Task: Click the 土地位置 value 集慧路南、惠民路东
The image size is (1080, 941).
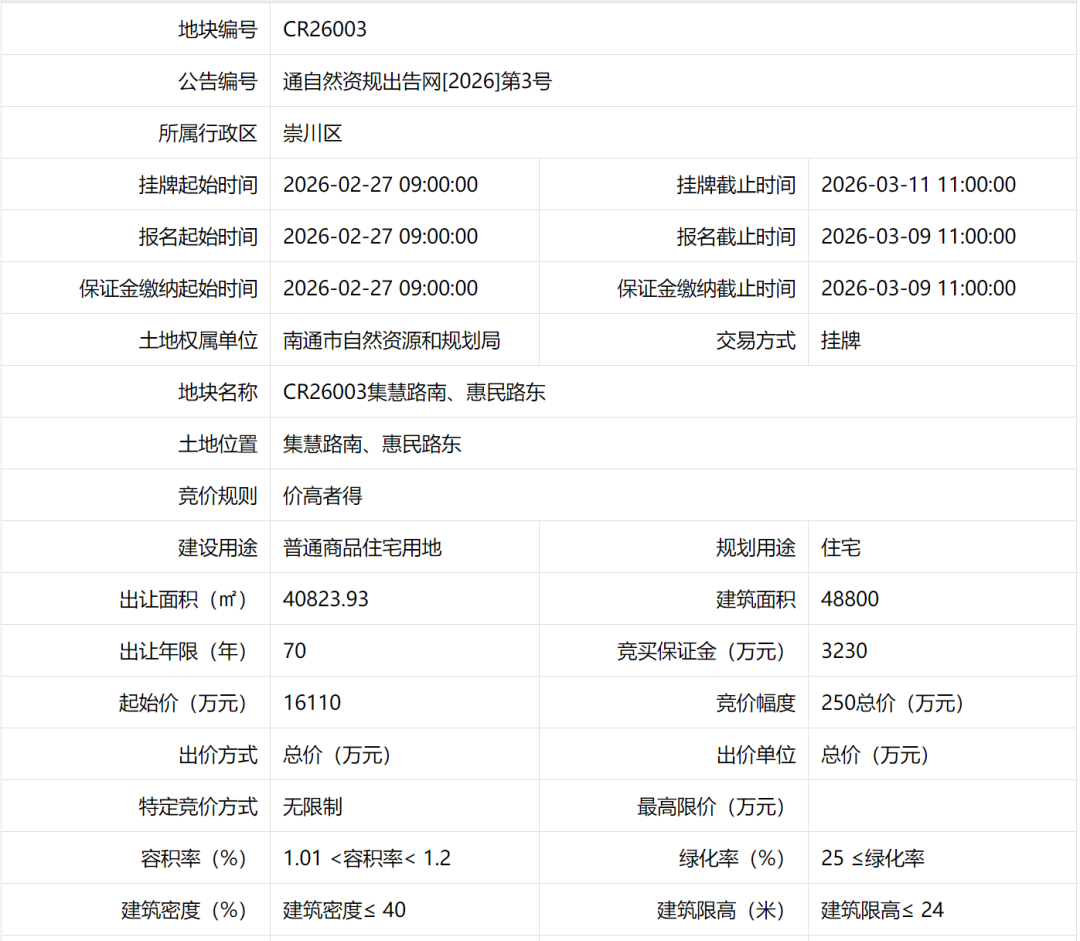Action: pyautogui.click(x=372, y=444)
